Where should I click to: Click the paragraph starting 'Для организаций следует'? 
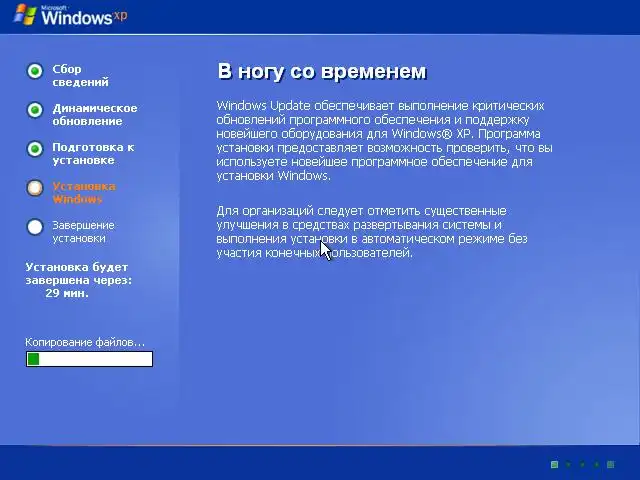(x=372, y=232)
